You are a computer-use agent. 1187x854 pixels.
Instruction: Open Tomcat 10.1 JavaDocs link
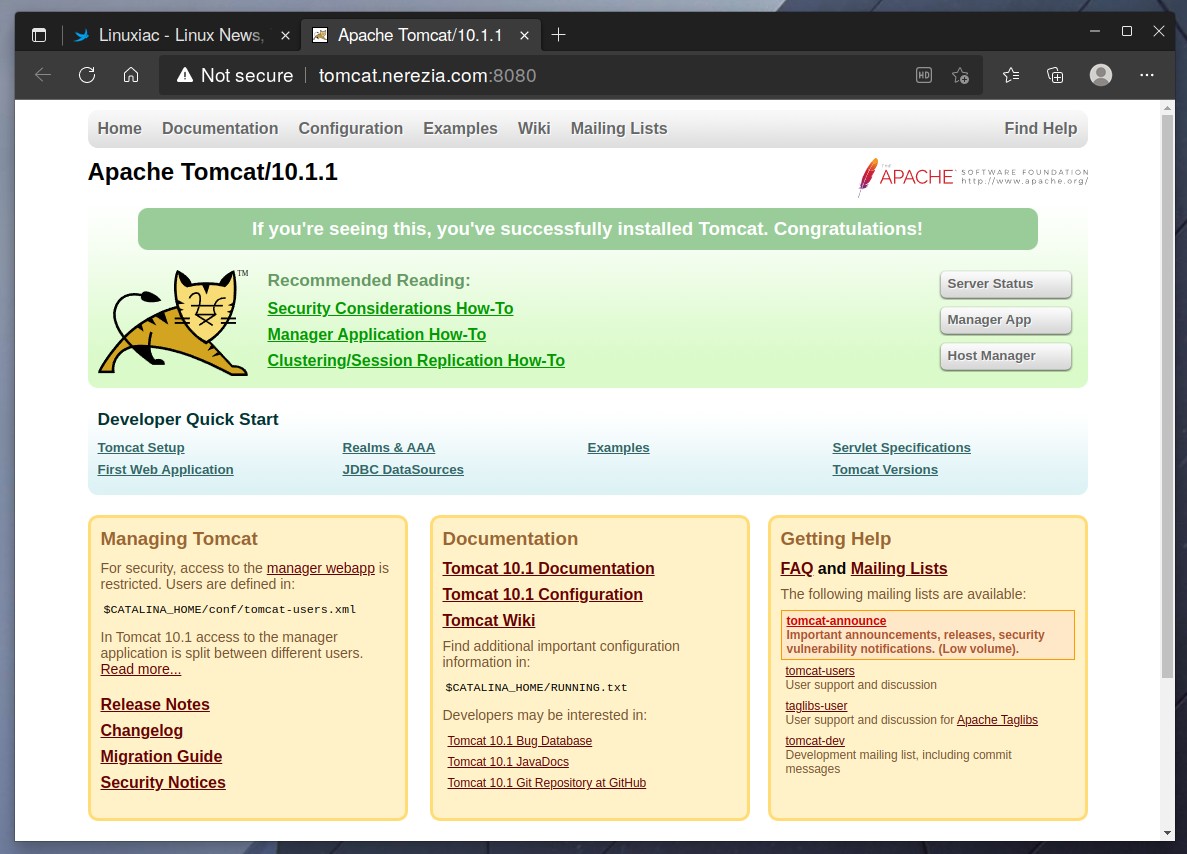[x=508, y=762]
